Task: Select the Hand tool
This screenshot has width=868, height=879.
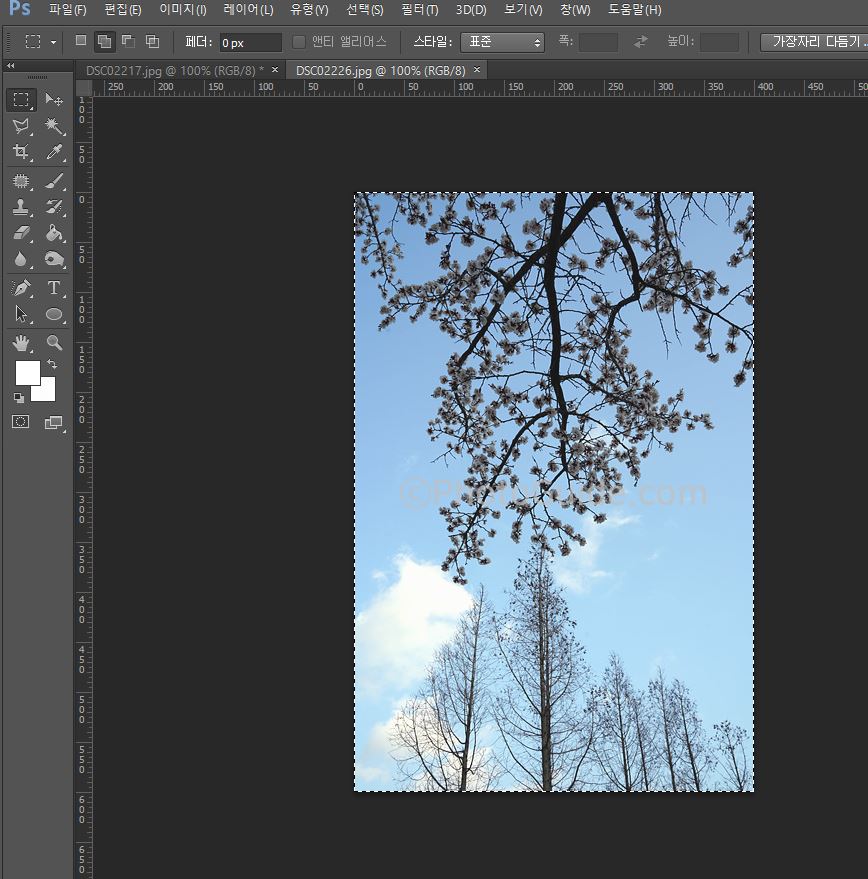Action: 21,343
